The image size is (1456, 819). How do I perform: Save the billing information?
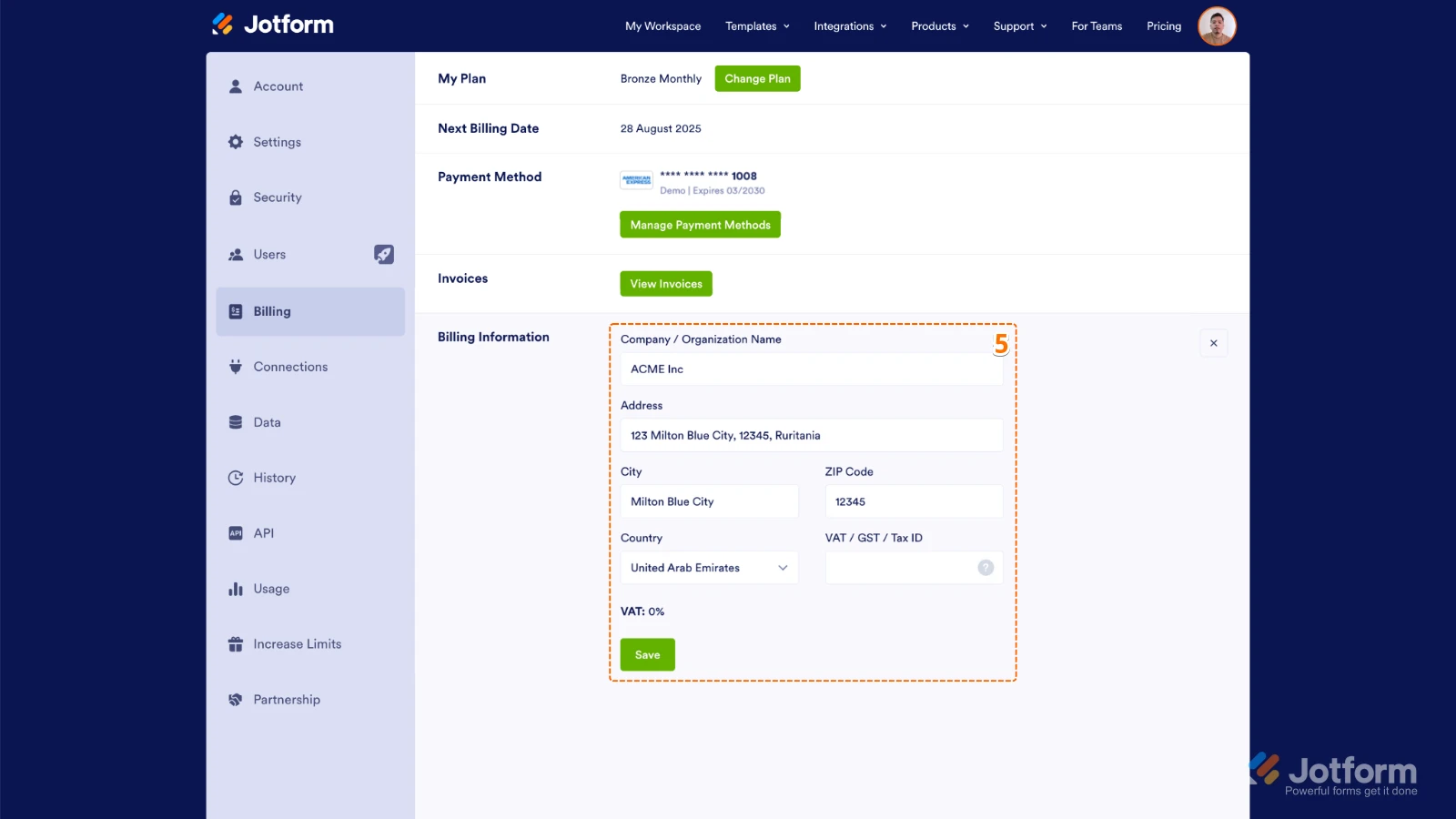647,653
